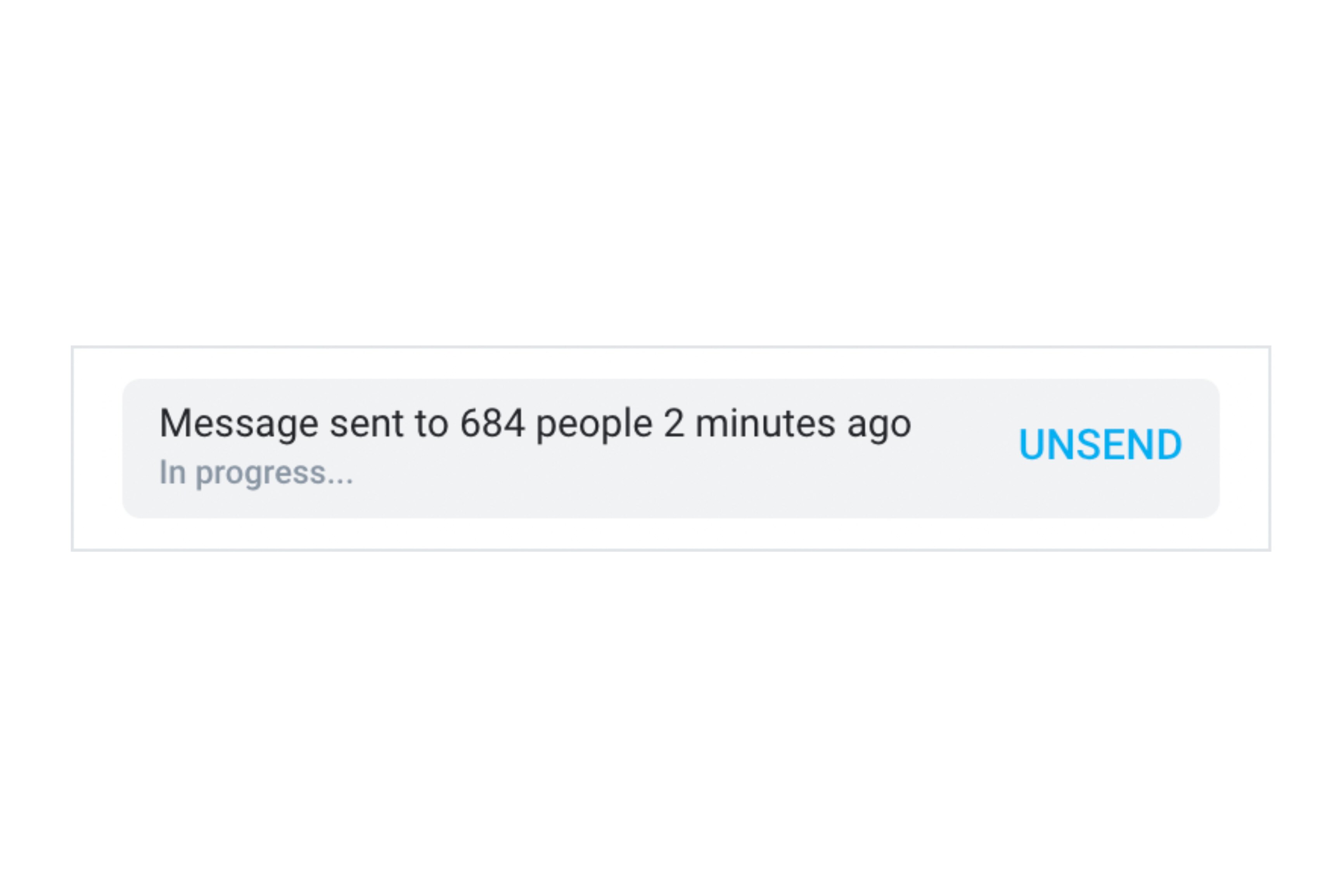
Task: Click the digit 2 before 'minutes'
Action: pos(674,424)
